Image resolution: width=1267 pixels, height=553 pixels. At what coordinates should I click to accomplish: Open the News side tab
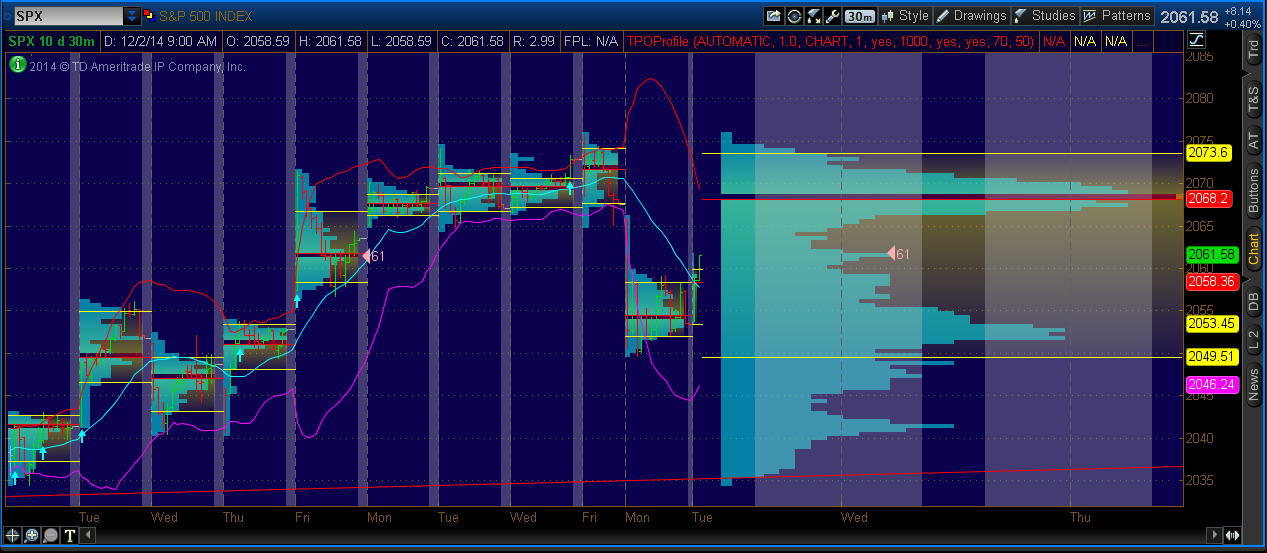click(x=1254, y=385)
